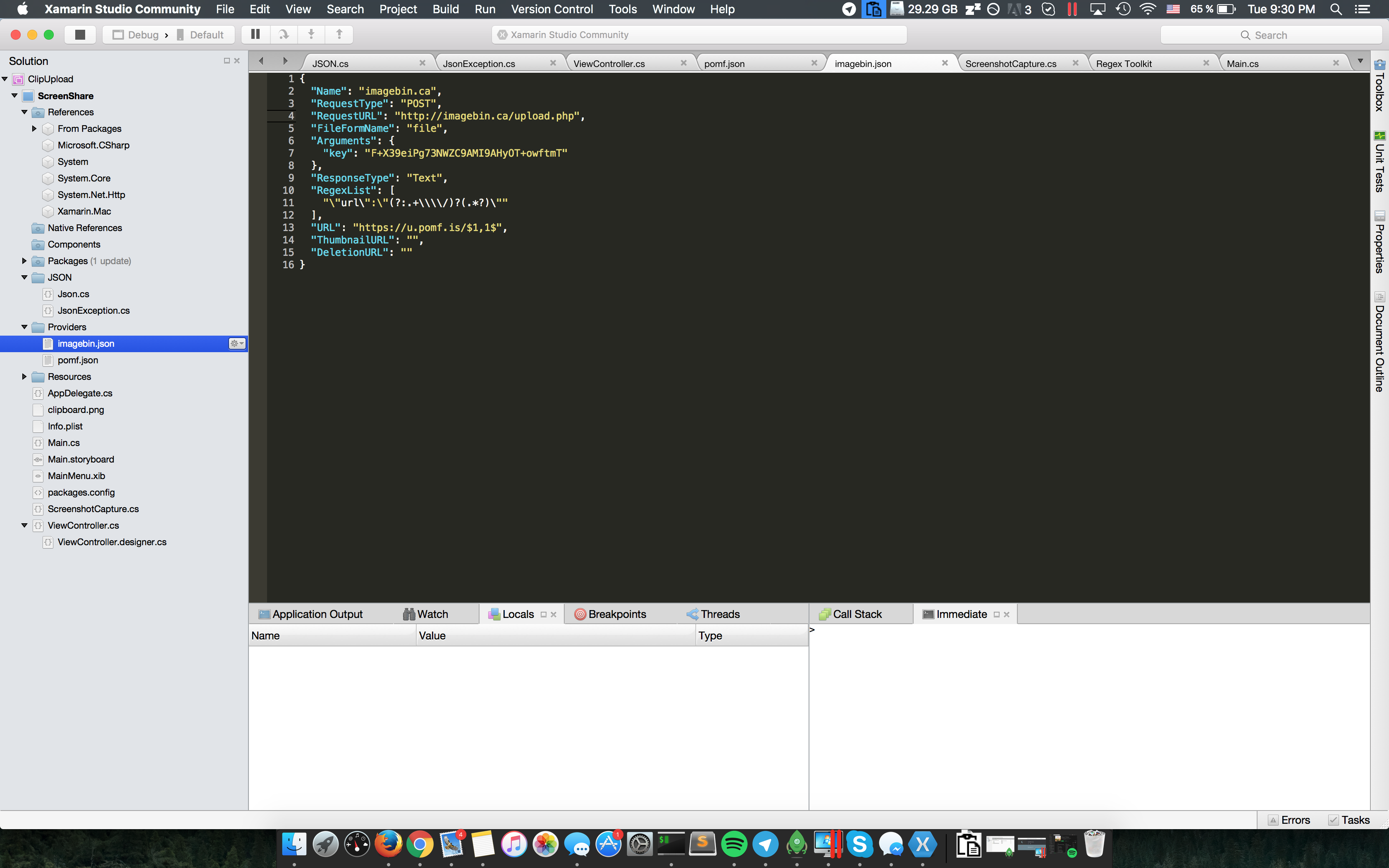Viewport: 1389px width, 868px height.
Task: Step into using the down-arrow debug icon
Action: pos(311,34)
